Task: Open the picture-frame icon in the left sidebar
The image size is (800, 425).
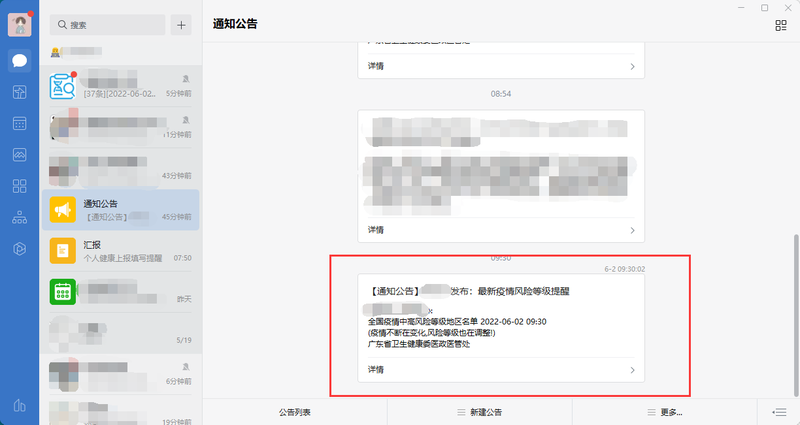Action: click(x=19, y=155)
